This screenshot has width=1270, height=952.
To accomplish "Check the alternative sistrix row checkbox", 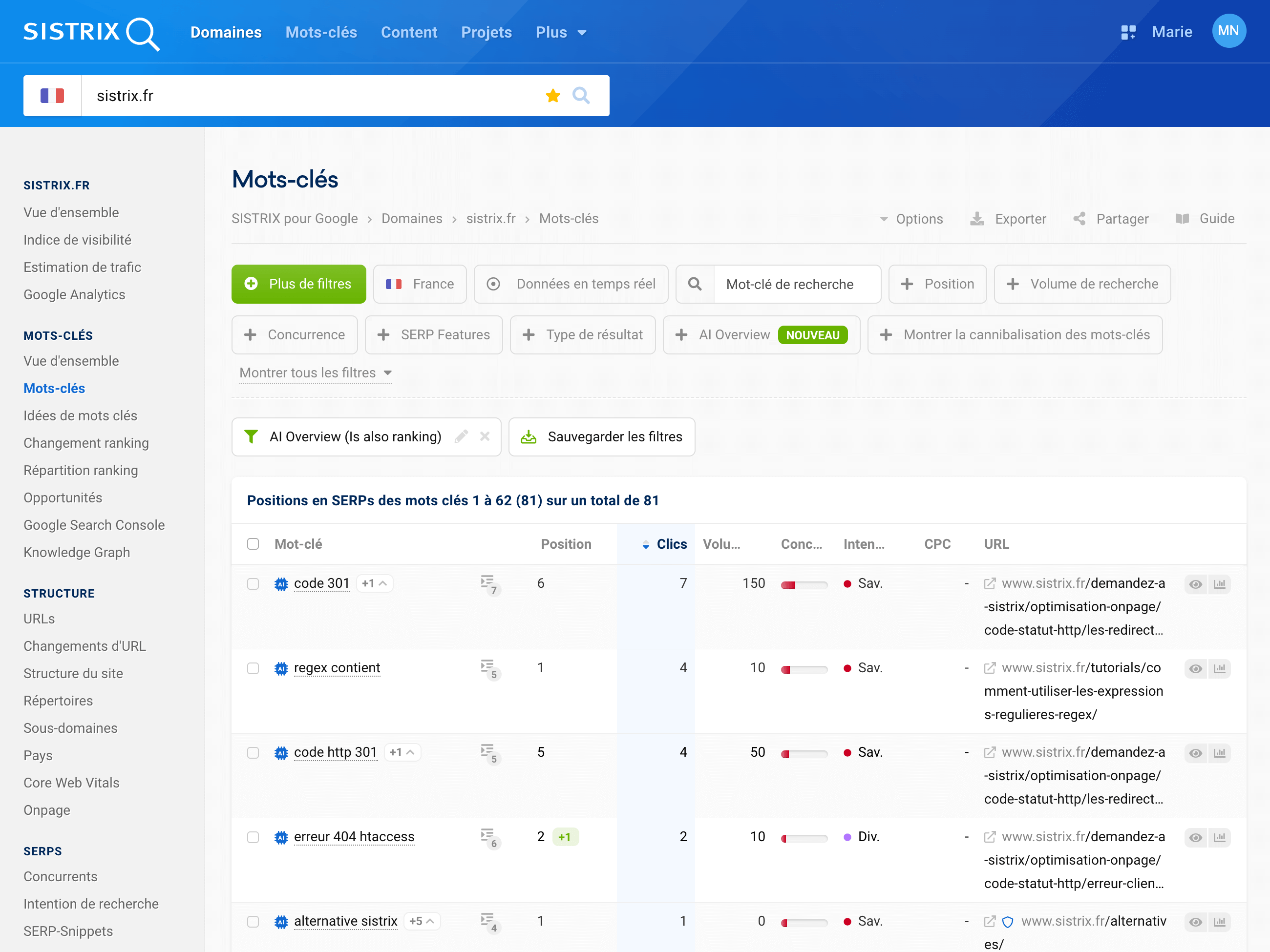I will [253, 921].
